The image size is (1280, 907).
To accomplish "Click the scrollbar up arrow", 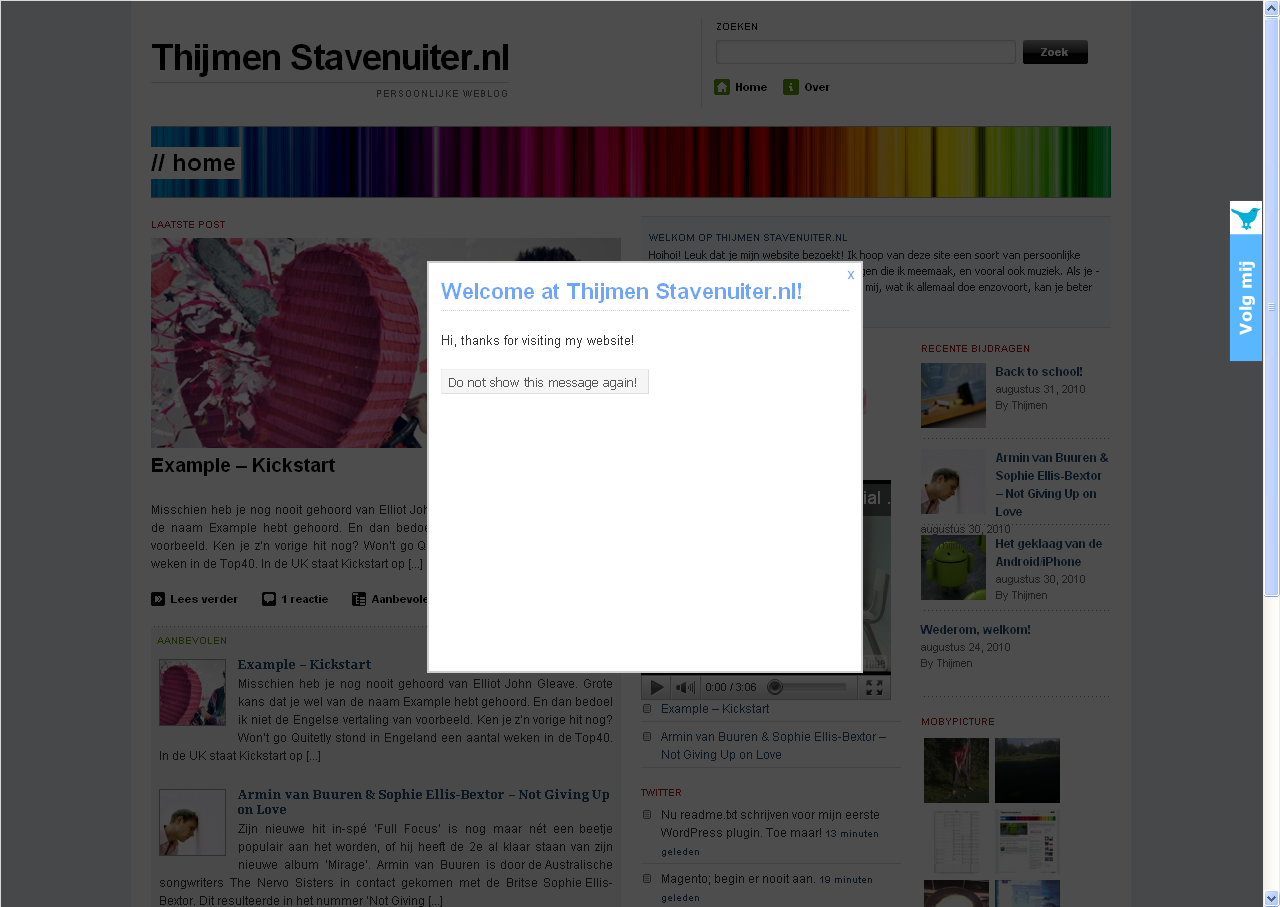I will click(x=1271, y=9).
